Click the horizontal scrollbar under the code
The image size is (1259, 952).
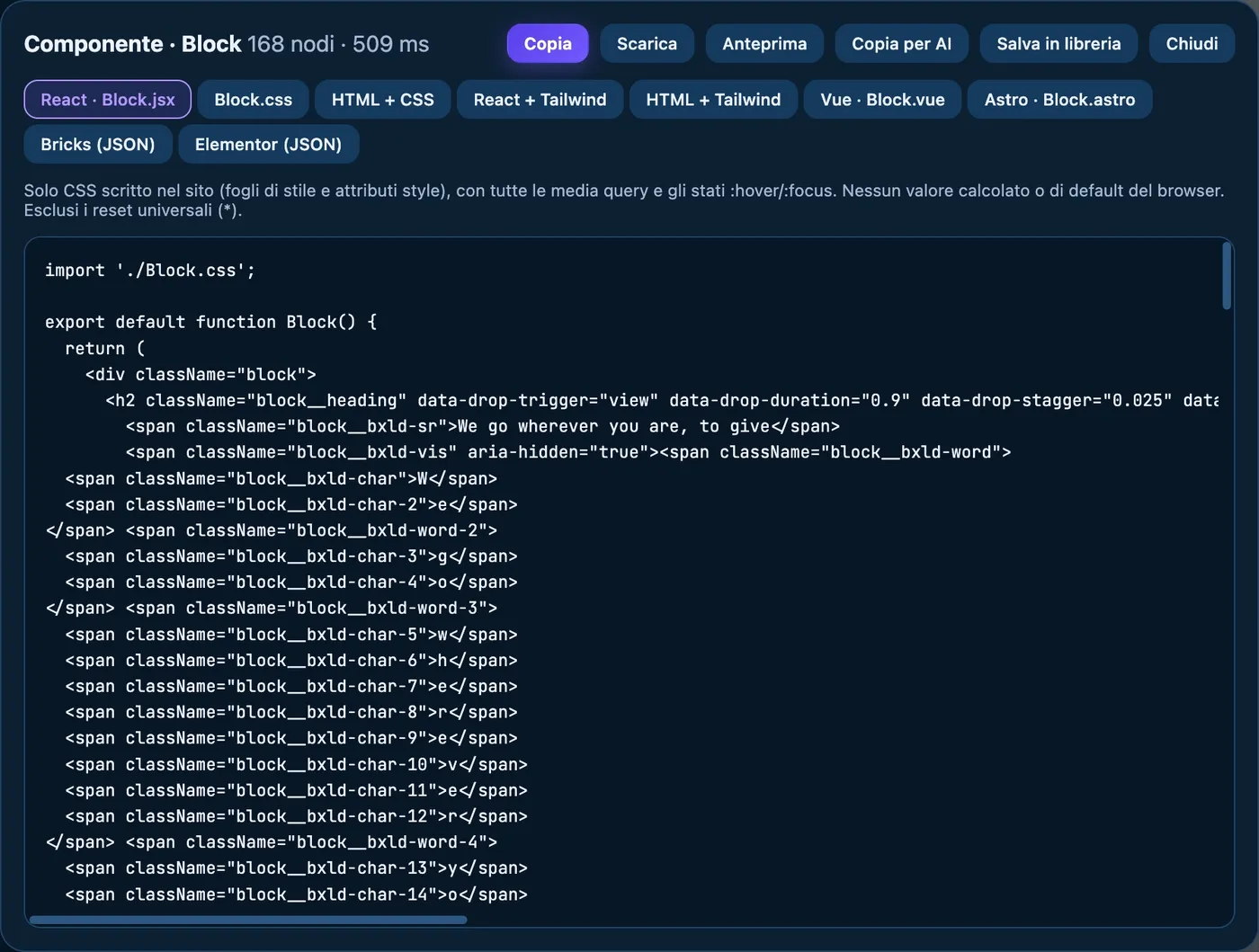pyautogui.click(x=248, y=920)
